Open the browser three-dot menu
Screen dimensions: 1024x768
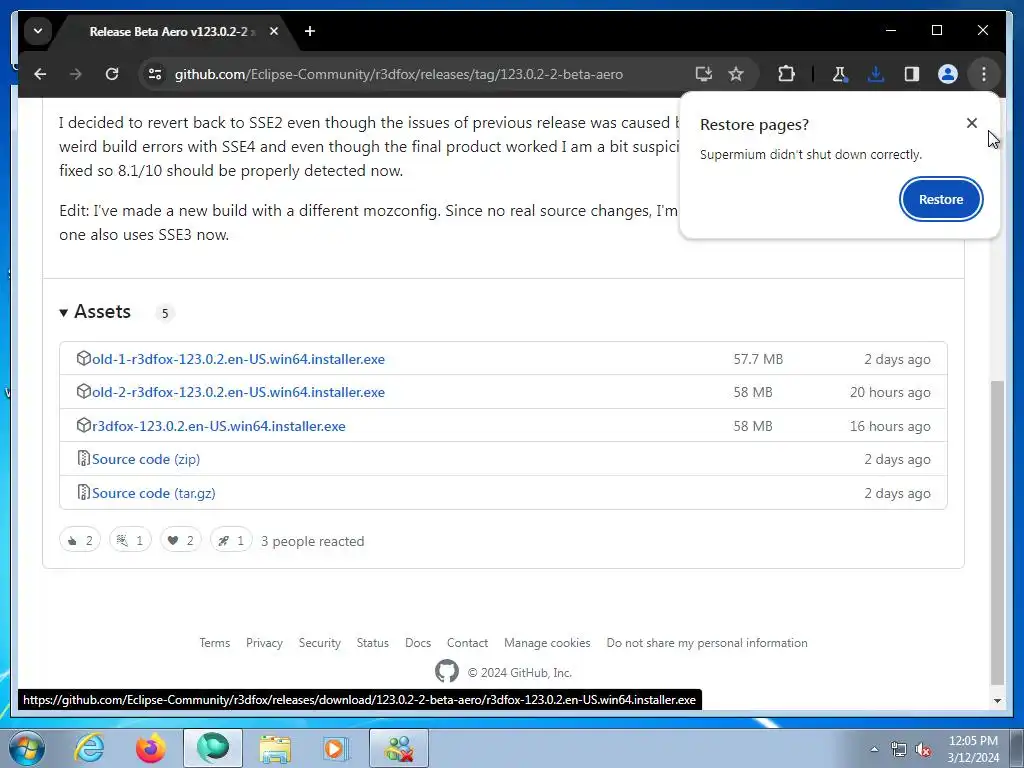point(984,74)
